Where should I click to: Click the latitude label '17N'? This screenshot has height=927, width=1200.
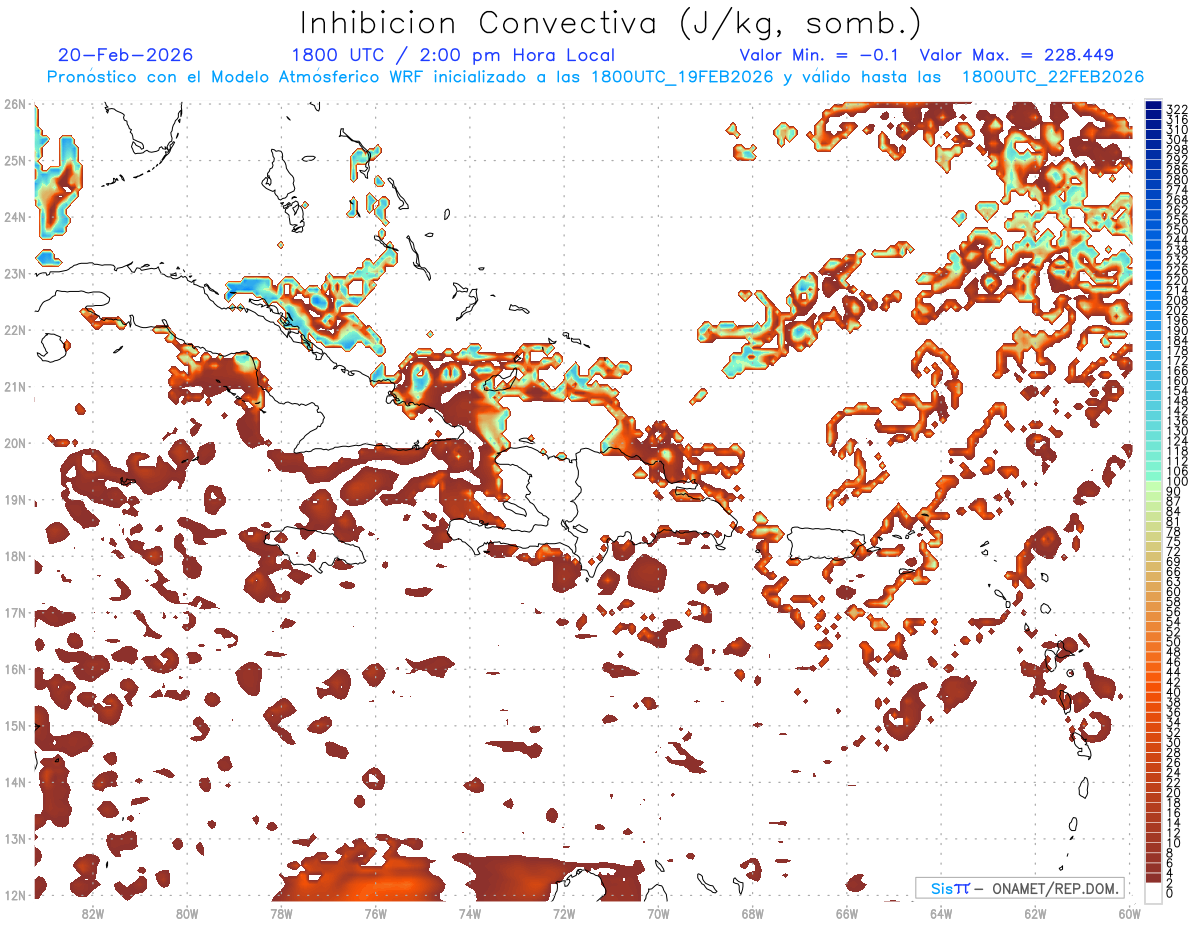click(15, 612)
